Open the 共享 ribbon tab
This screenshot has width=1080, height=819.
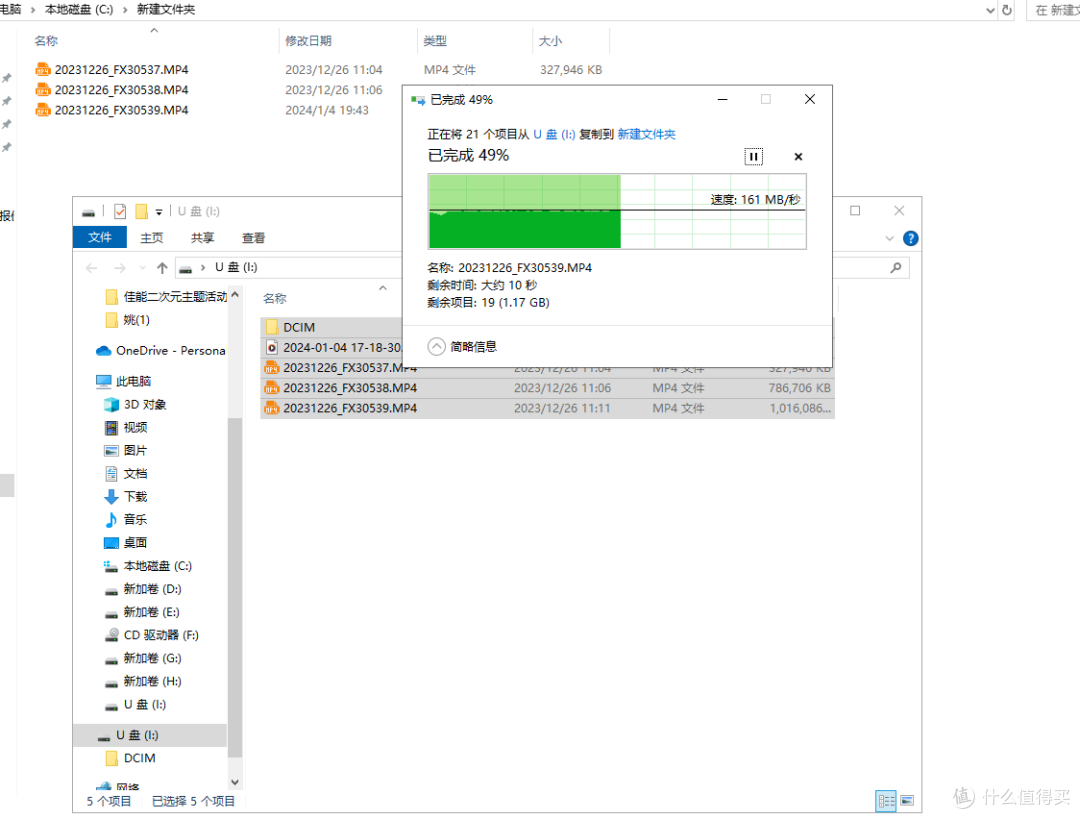point(202,238)
